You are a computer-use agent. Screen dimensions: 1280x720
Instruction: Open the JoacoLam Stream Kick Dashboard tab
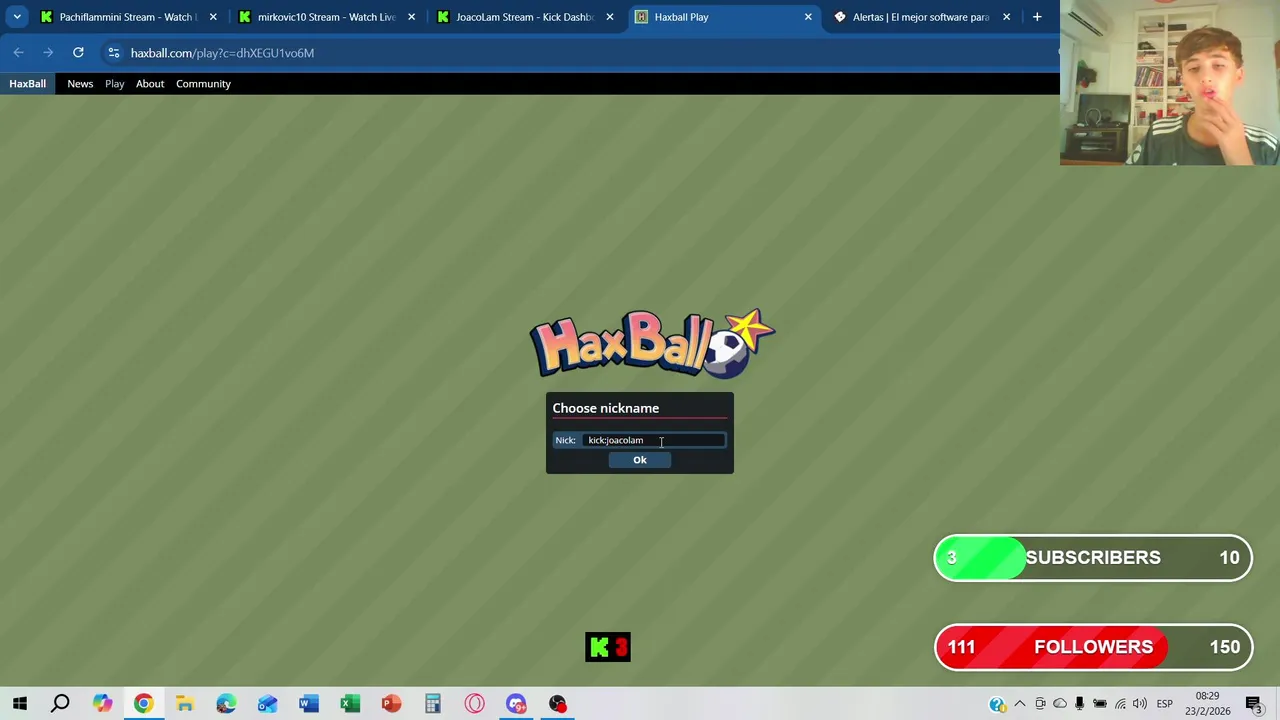coord(524,17)
